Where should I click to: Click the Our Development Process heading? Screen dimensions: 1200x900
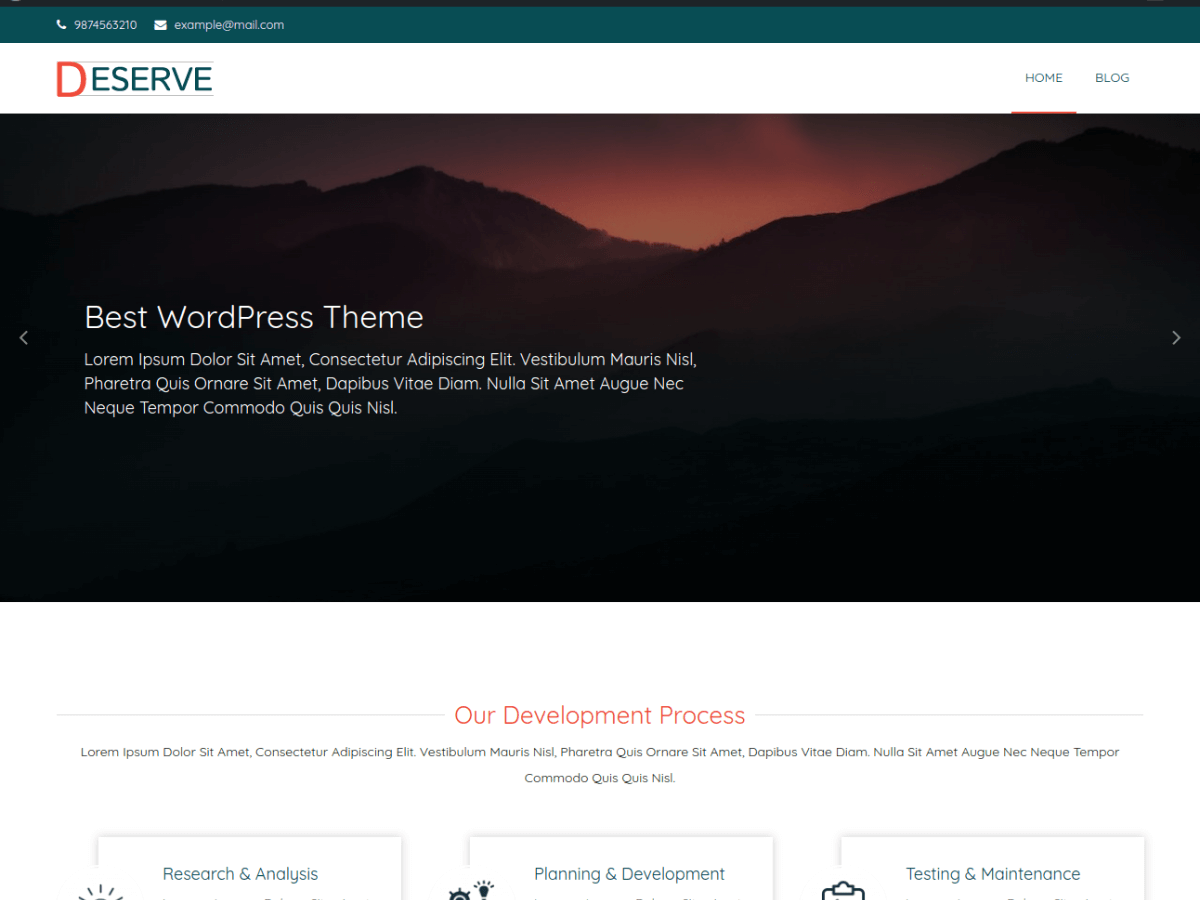599,715
